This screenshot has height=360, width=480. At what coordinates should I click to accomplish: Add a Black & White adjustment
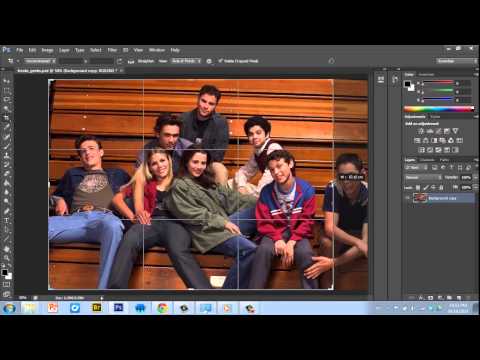[434, 140]
